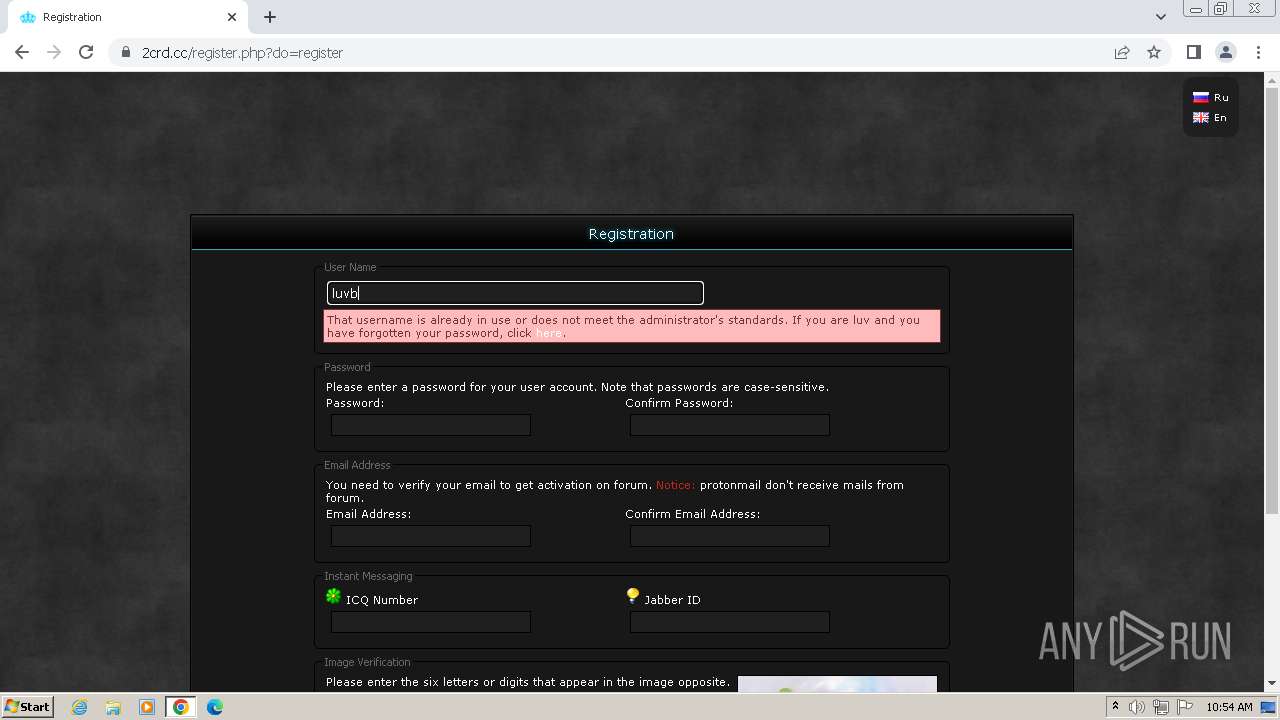Click the green ICQ flower icon

pyautogui.click(x=334, y=596)
